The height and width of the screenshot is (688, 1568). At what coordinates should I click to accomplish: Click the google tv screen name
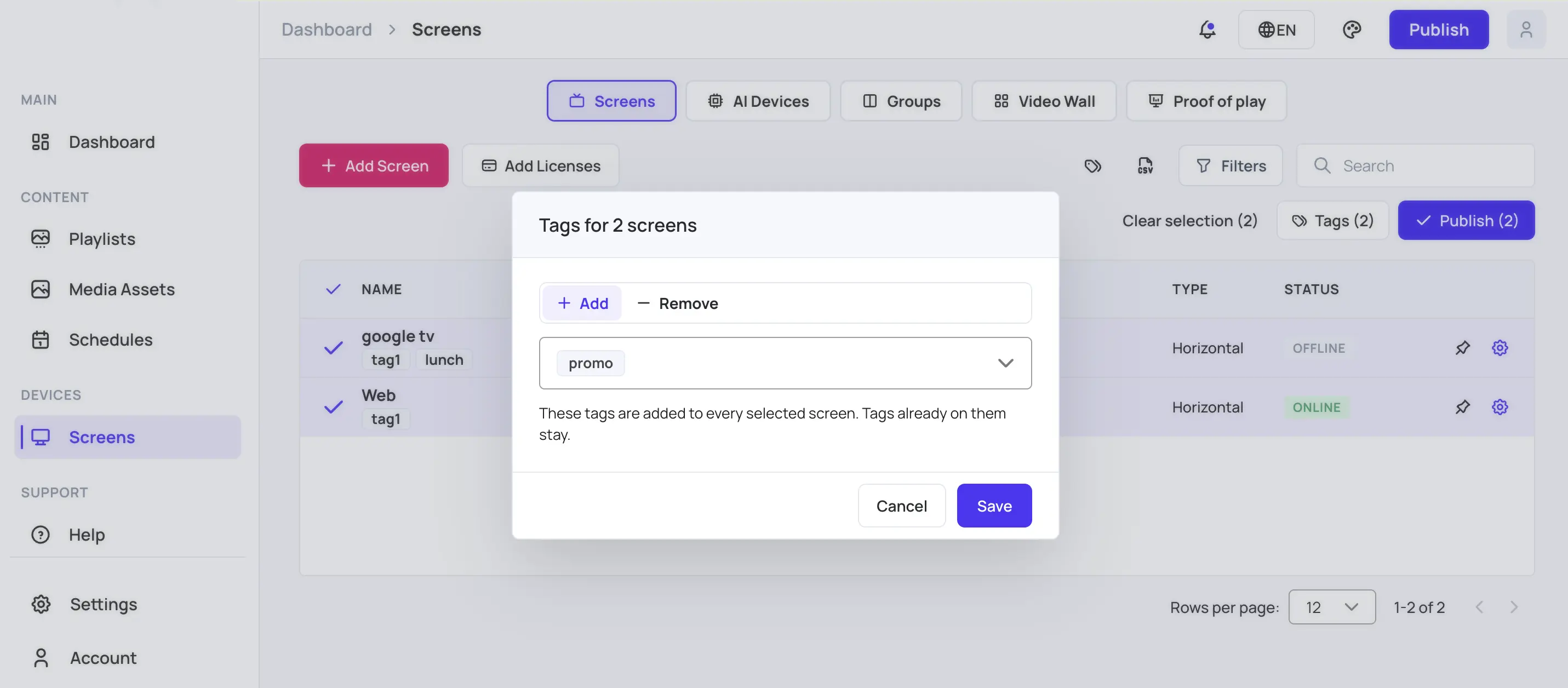pyautogui.click(x=397, y=336)
